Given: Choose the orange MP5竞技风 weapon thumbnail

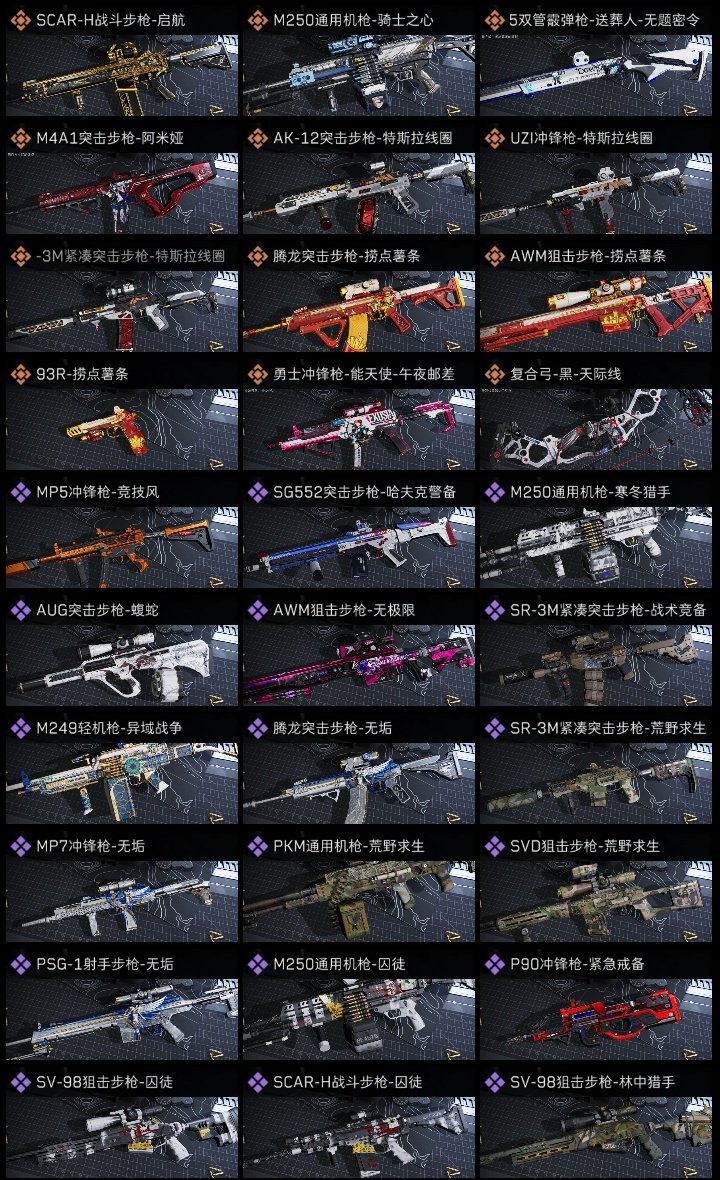Looking at the screenshot, I should [122, 548].
